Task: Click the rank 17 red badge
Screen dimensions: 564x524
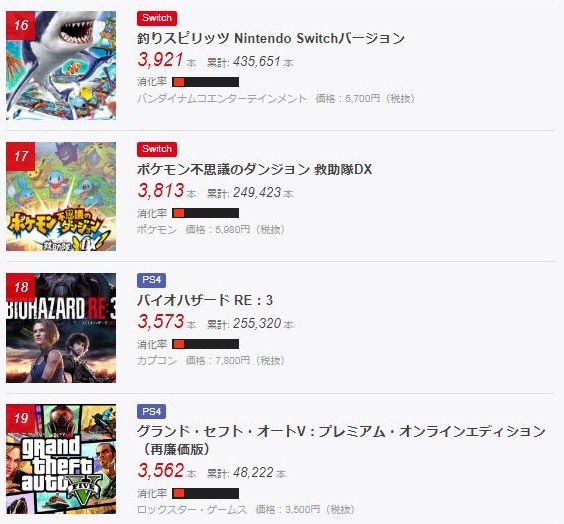Action: pyautogui.click(x=21, y=156)
